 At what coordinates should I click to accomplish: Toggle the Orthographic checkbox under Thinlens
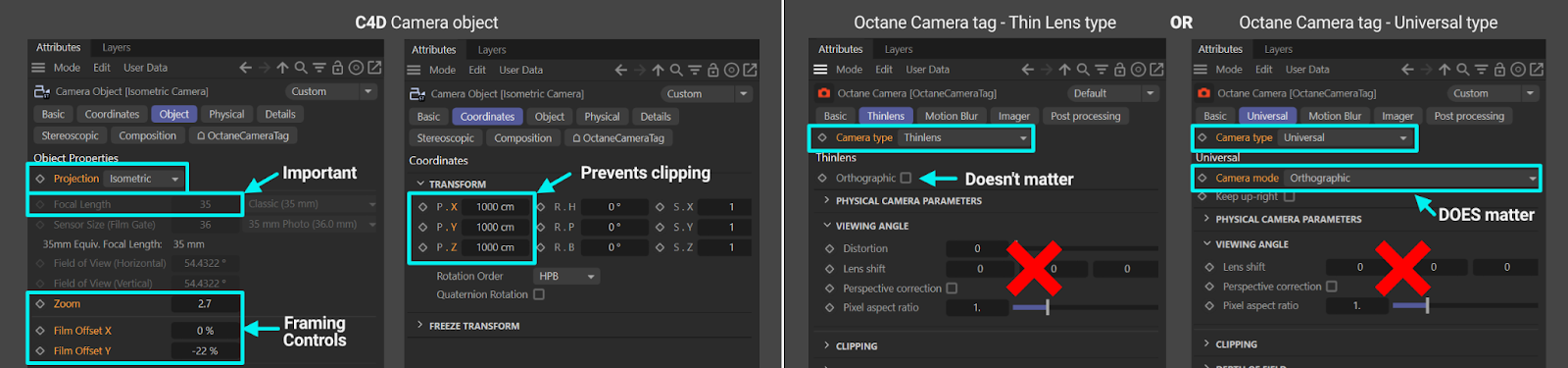pyautogui.click(x=906, y=178)
